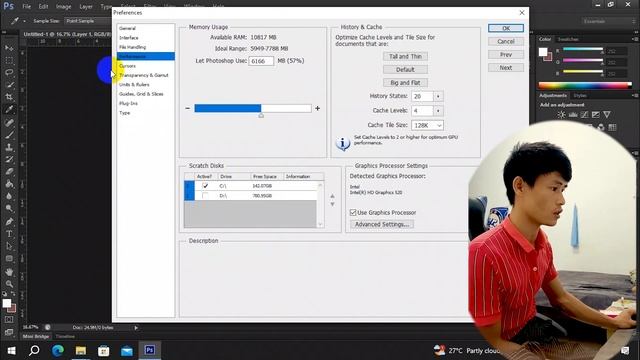Click the Levels adjustment icon
640x360 pixels.
pos(573,115)
